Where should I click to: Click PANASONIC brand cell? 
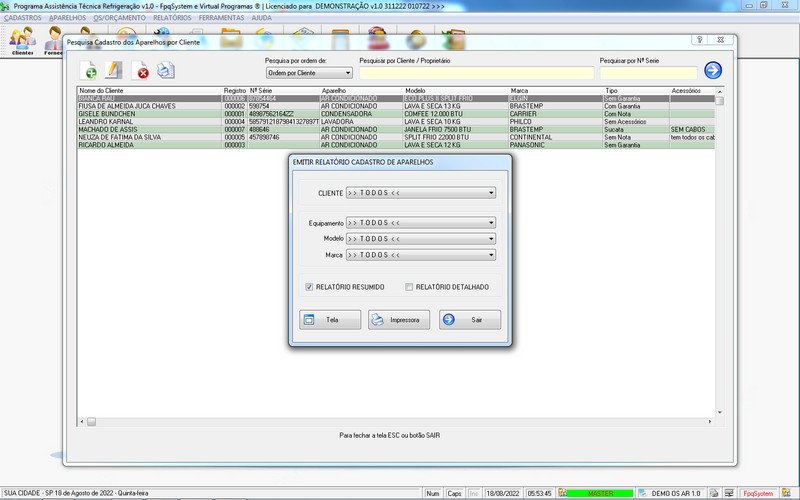tap(556, 145)
